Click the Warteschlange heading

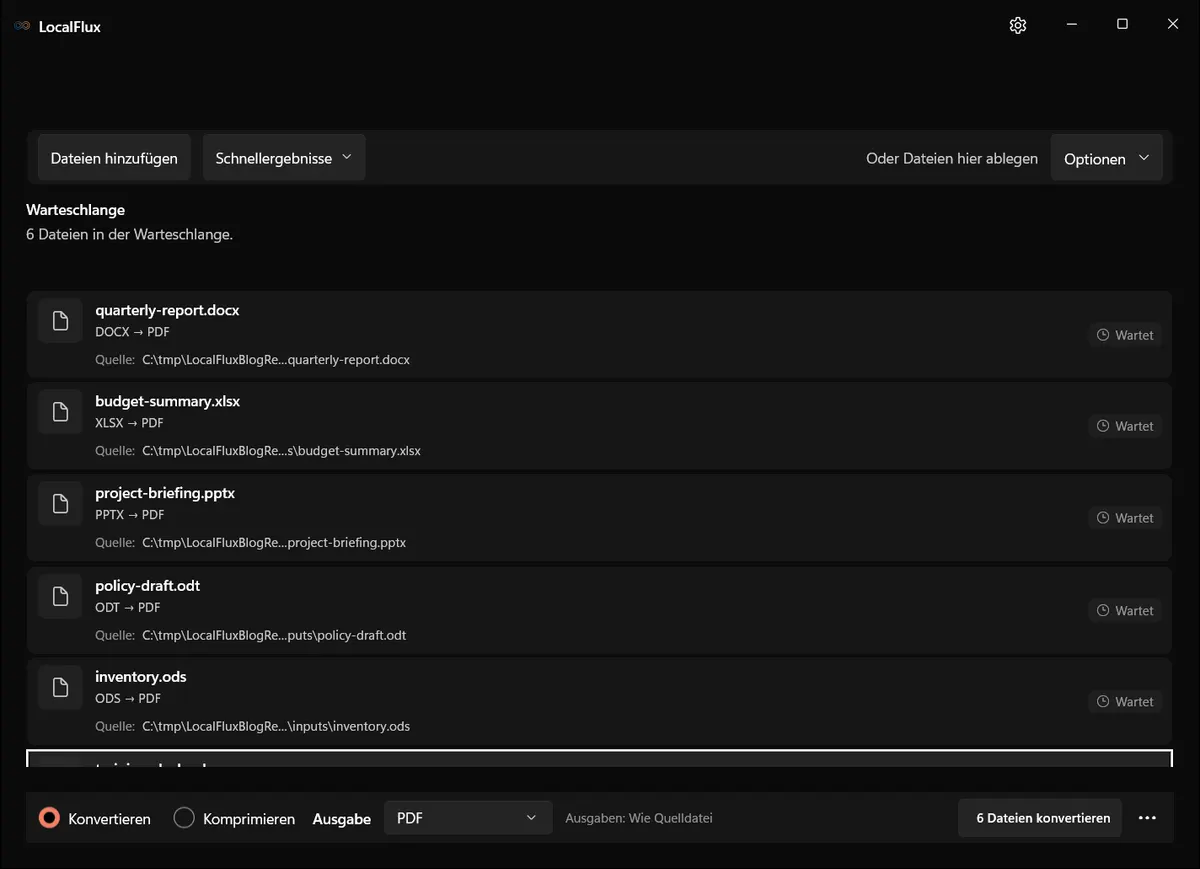(x=75, y=210)
